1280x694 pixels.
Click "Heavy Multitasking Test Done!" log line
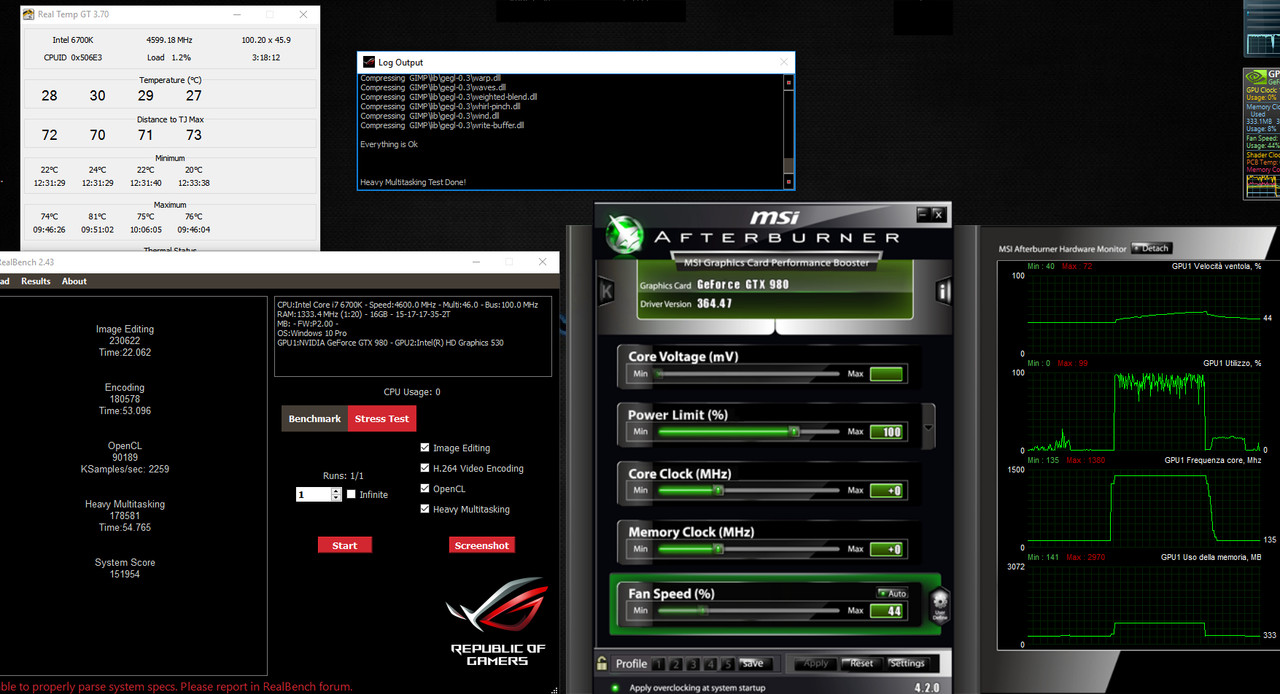click(x=413, y=182)
